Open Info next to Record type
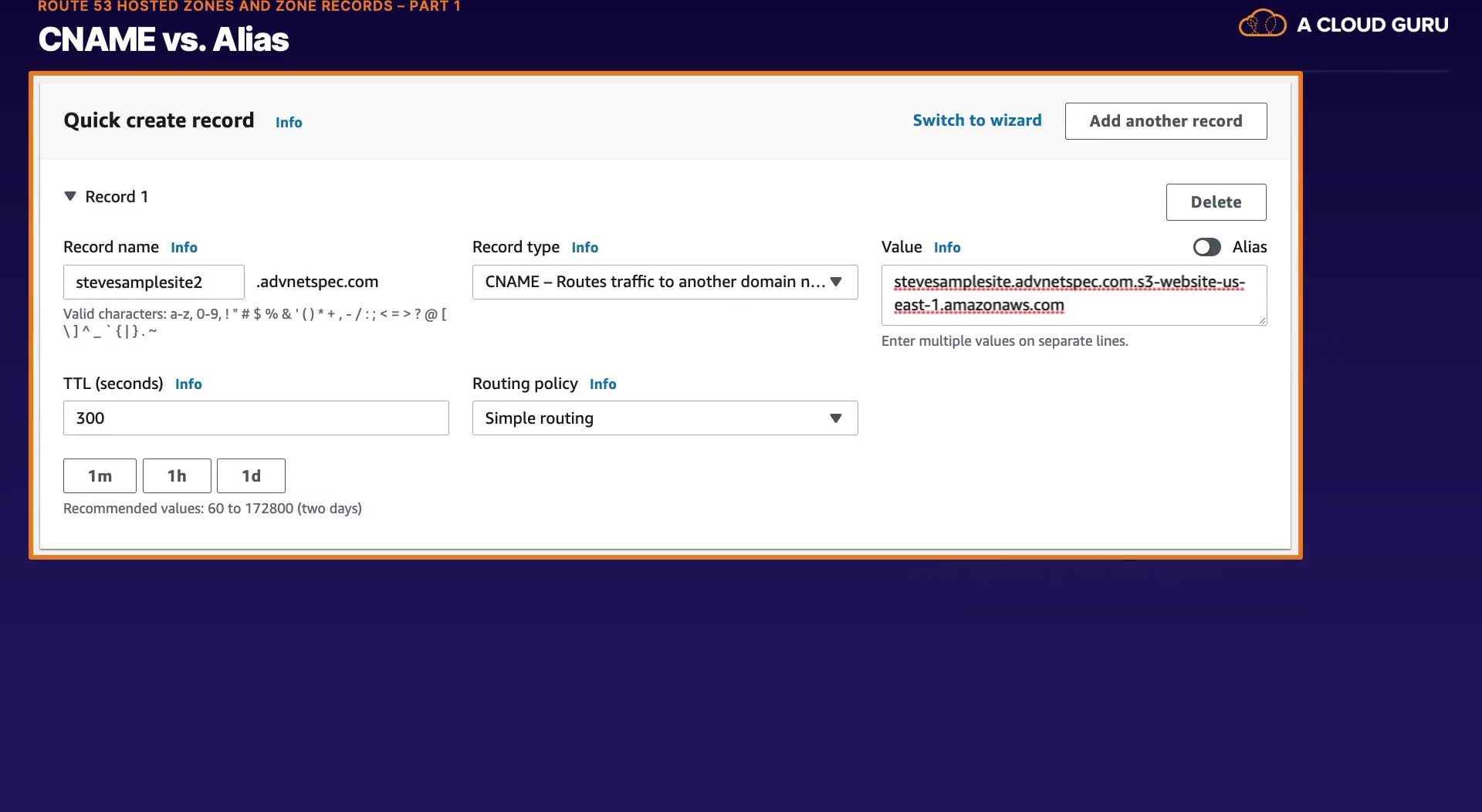The height and width of the screenshot is (812, 1482). point(584,247)
